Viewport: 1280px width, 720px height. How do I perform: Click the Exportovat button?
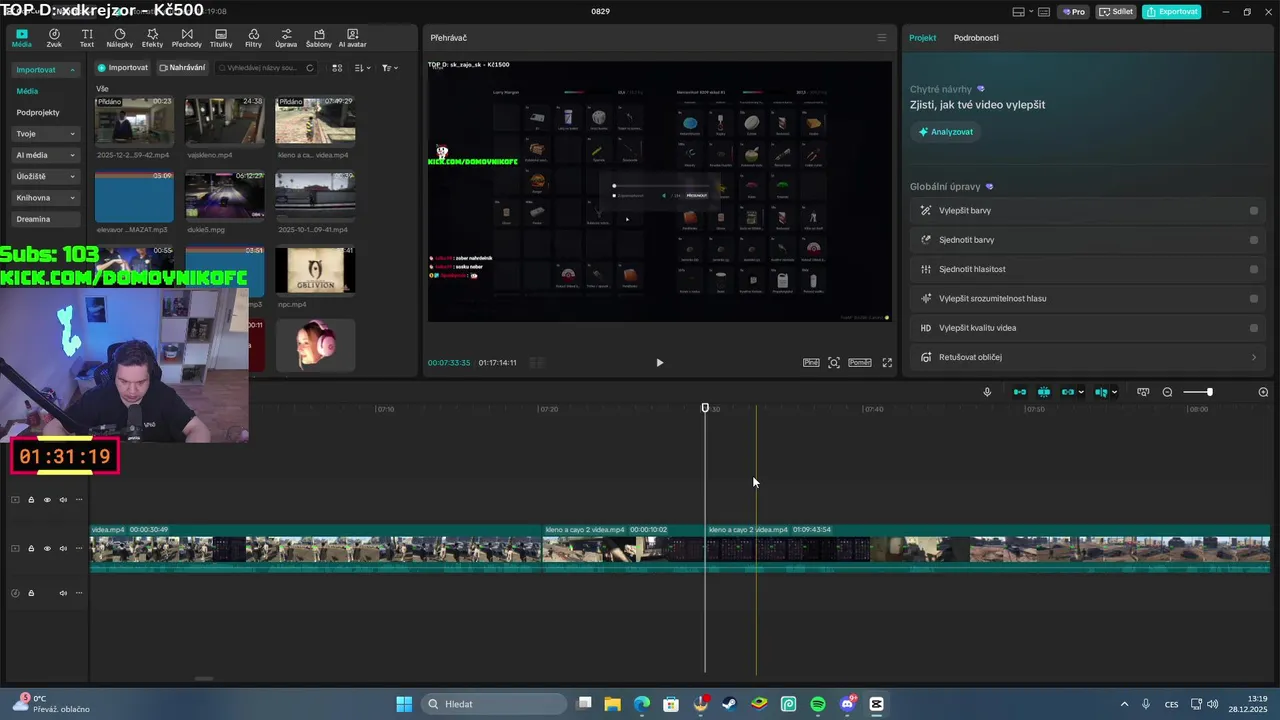[1172, 12]
